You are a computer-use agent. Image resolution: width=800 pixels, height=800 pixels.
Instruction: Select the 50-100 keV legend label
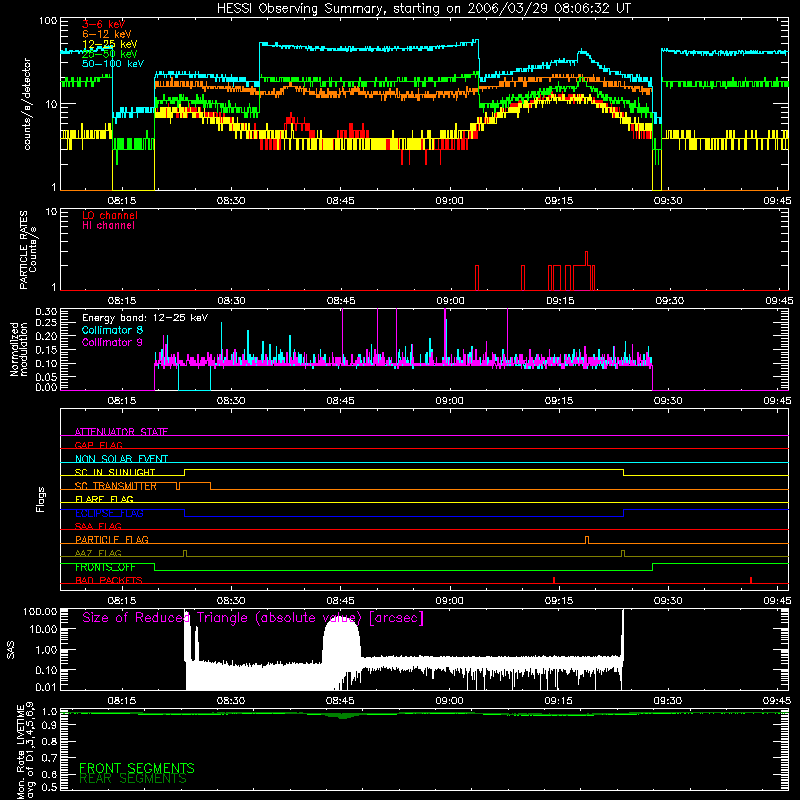[x=112, y=64]
